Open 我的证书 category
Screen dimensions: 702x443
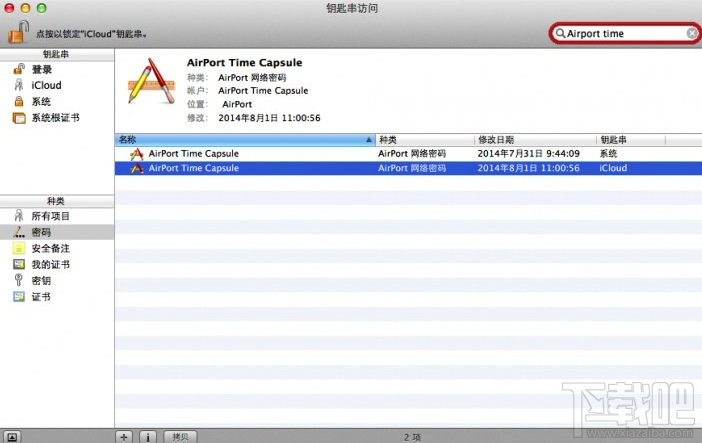pyautogui.click(x=50, y=264)
